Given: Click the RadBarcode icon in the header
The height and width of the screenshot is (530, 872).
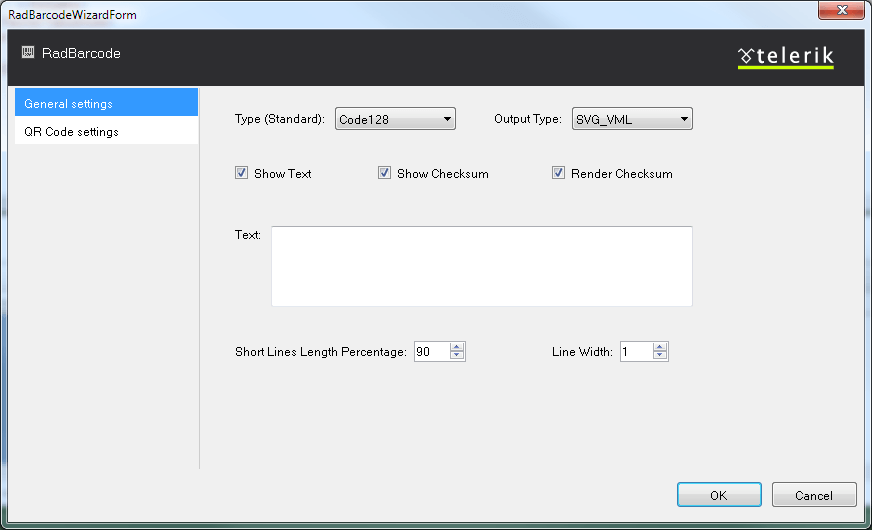Looking at the screenshot, I should click(28, 53).
